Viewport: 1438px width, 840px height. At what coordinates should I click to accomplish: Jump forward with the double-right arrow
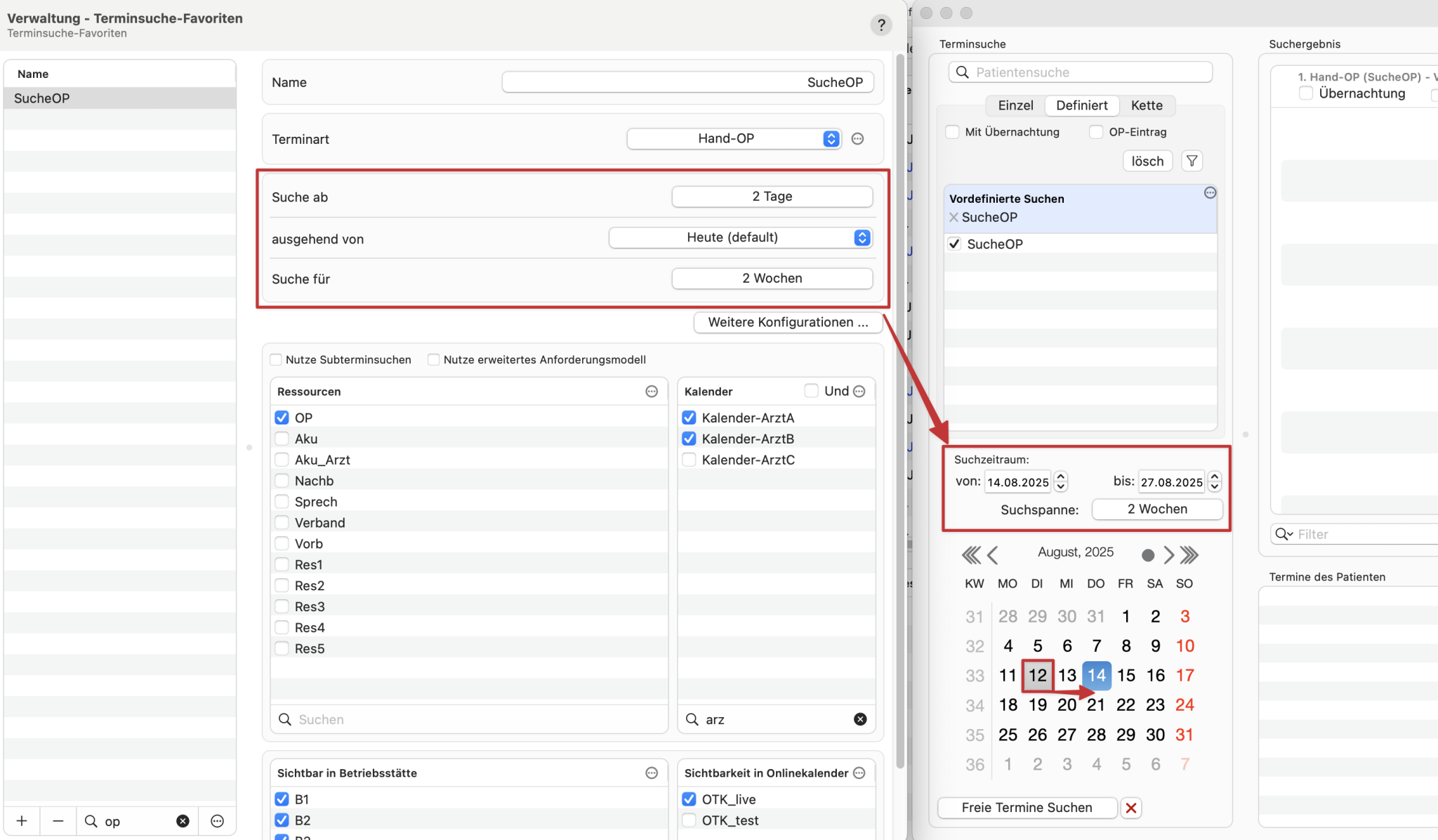pos(1189,555)
